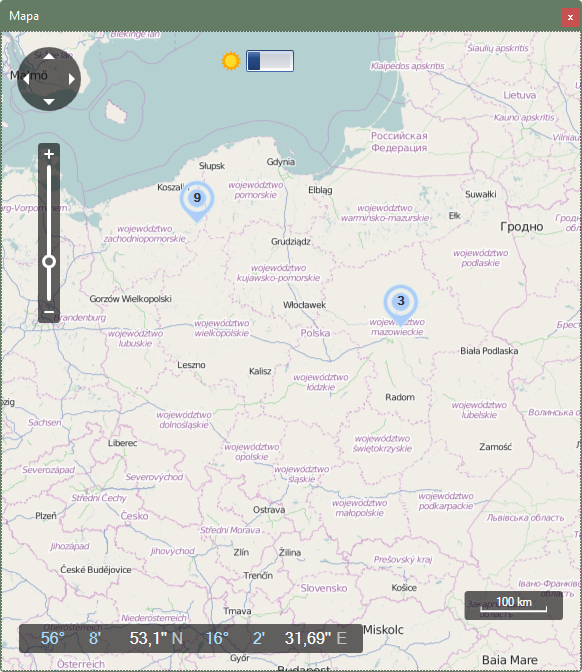This screenshot has height=672, width=582.
Task: Click the Gorzów Wielkopolski label
Action: point(130,299)
